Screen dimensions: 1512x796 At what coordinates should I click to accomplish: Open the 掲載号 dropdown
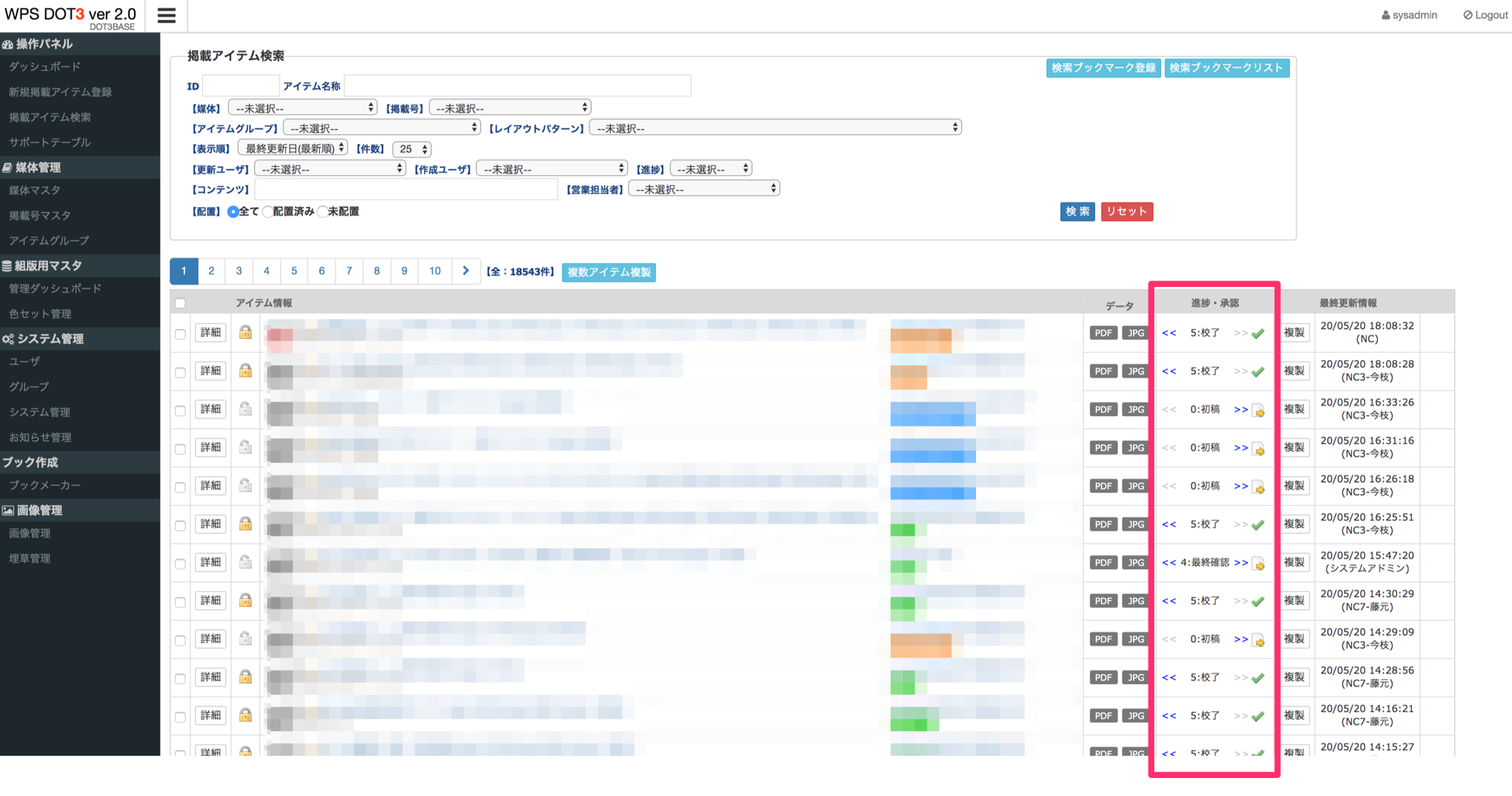point(510,108)
